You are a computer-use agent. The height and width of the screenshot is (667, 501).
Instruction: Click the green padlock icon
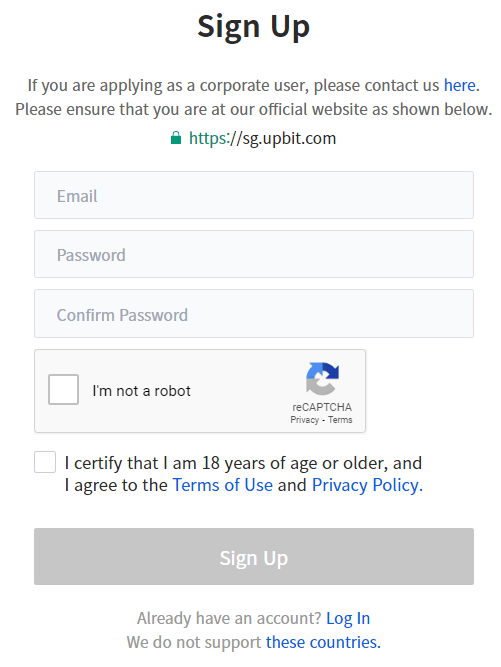click(176, 138)
